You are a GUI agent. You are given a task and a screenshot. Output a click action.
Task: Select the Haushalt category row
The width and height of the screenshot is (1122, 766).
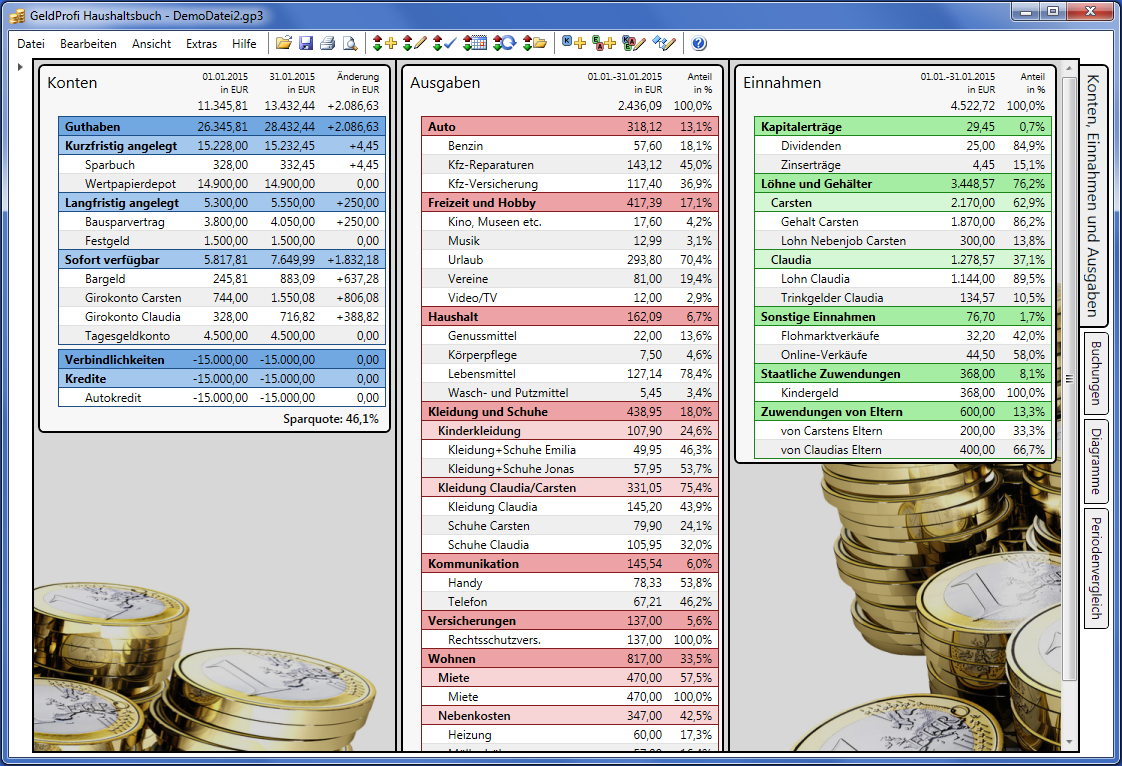click(x=569, y=316)
